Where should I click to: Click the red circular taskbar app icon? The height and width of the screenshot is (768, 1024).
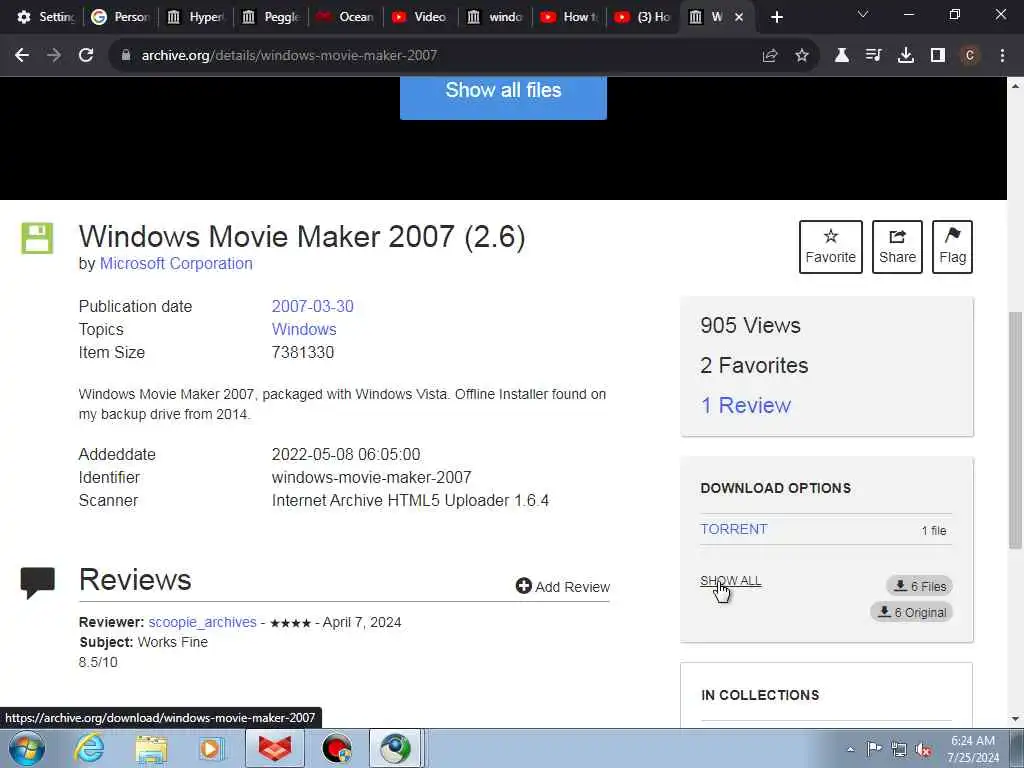point(337,748)
